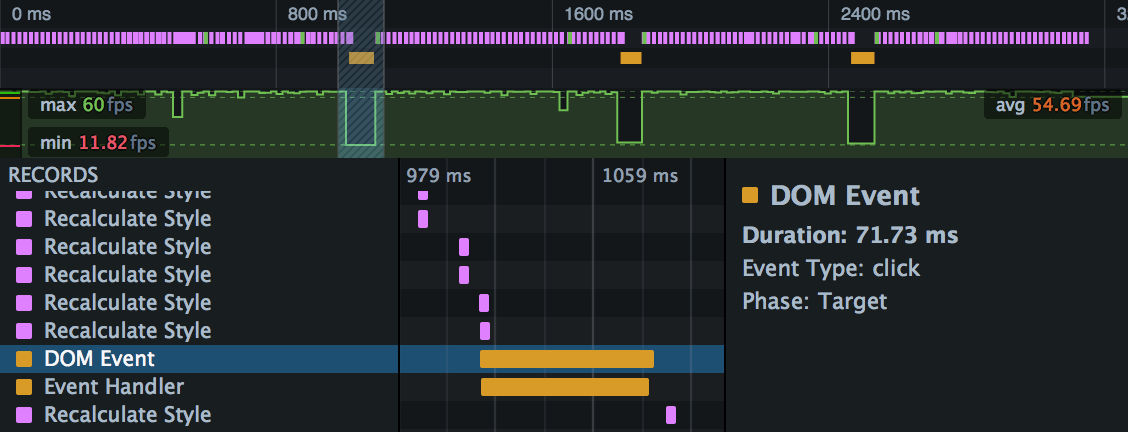Click the RECORDS column header

[x=53, y=175]
